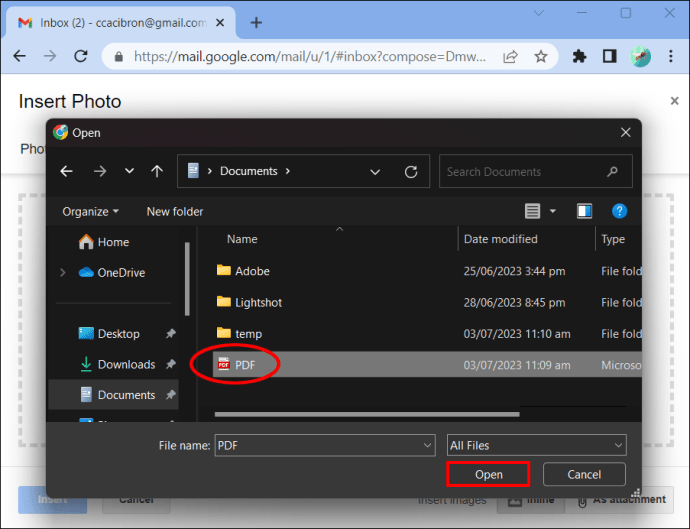Click the File name input field

click(325, 445)
